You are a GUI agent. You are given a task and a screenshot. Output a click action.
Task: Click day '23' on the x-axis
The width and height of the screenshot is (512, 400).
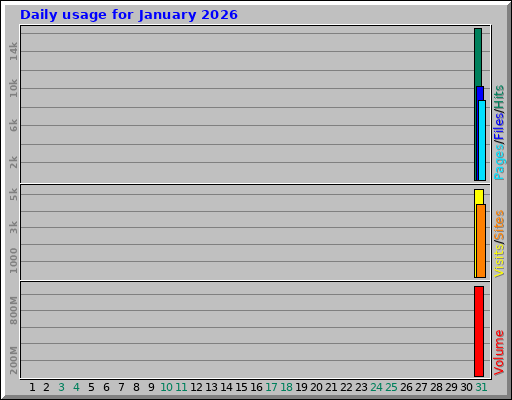click(361, 387)
